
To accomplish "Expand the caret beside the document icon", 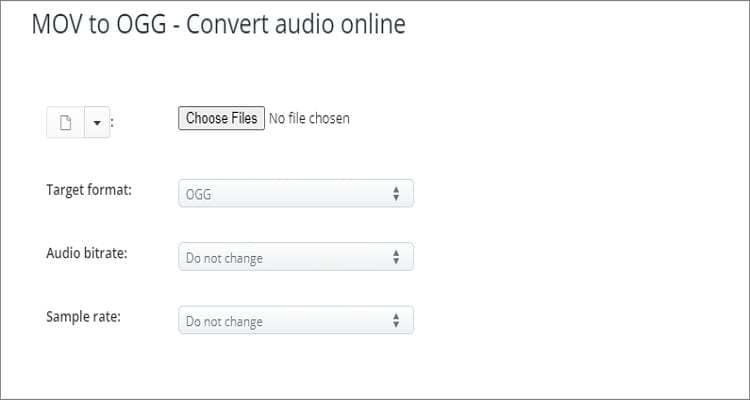I will point(97,123).
